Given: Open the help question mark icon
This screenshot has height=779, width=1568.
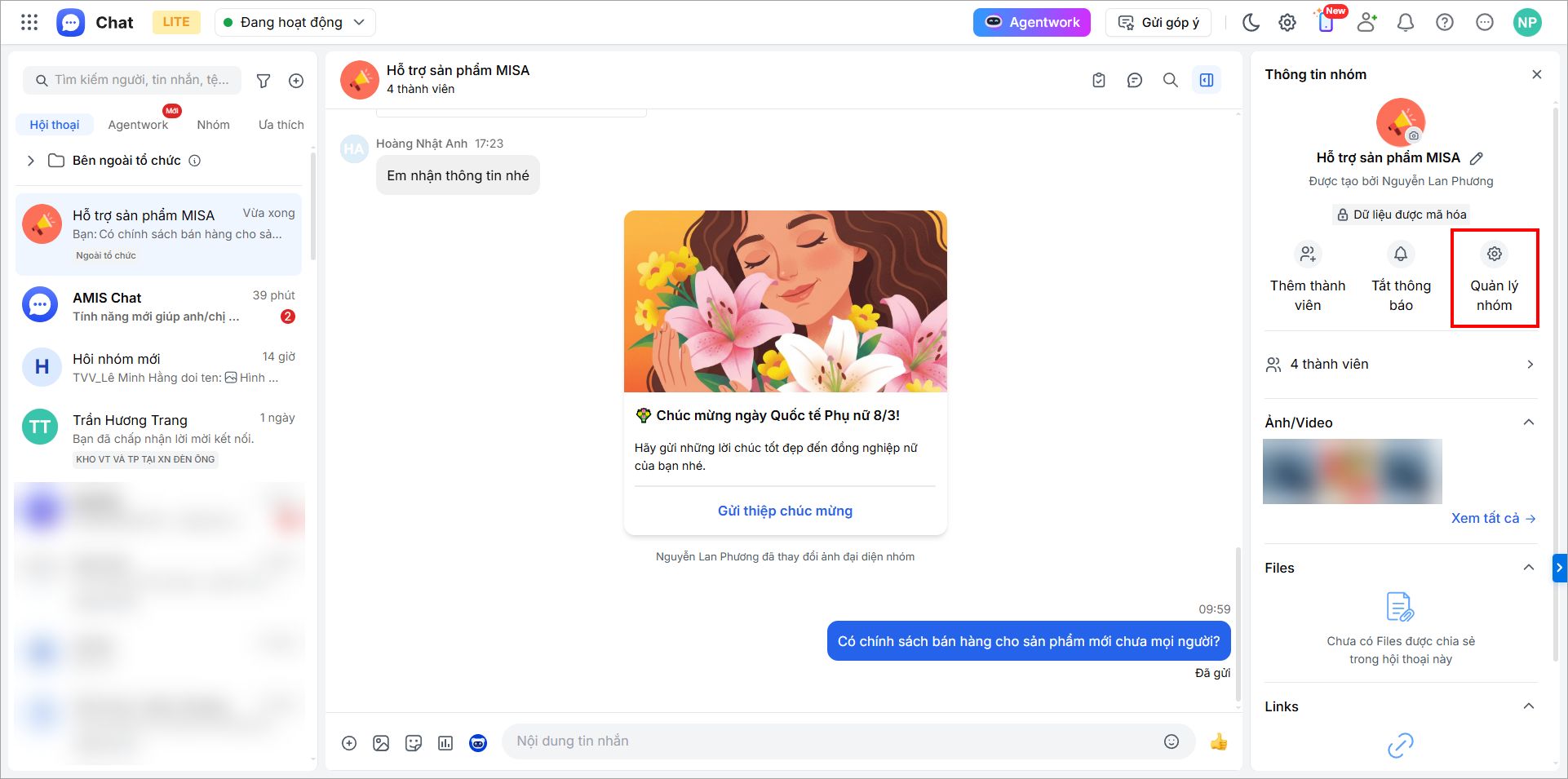Looking at the screenshot, I should 1445,22.
